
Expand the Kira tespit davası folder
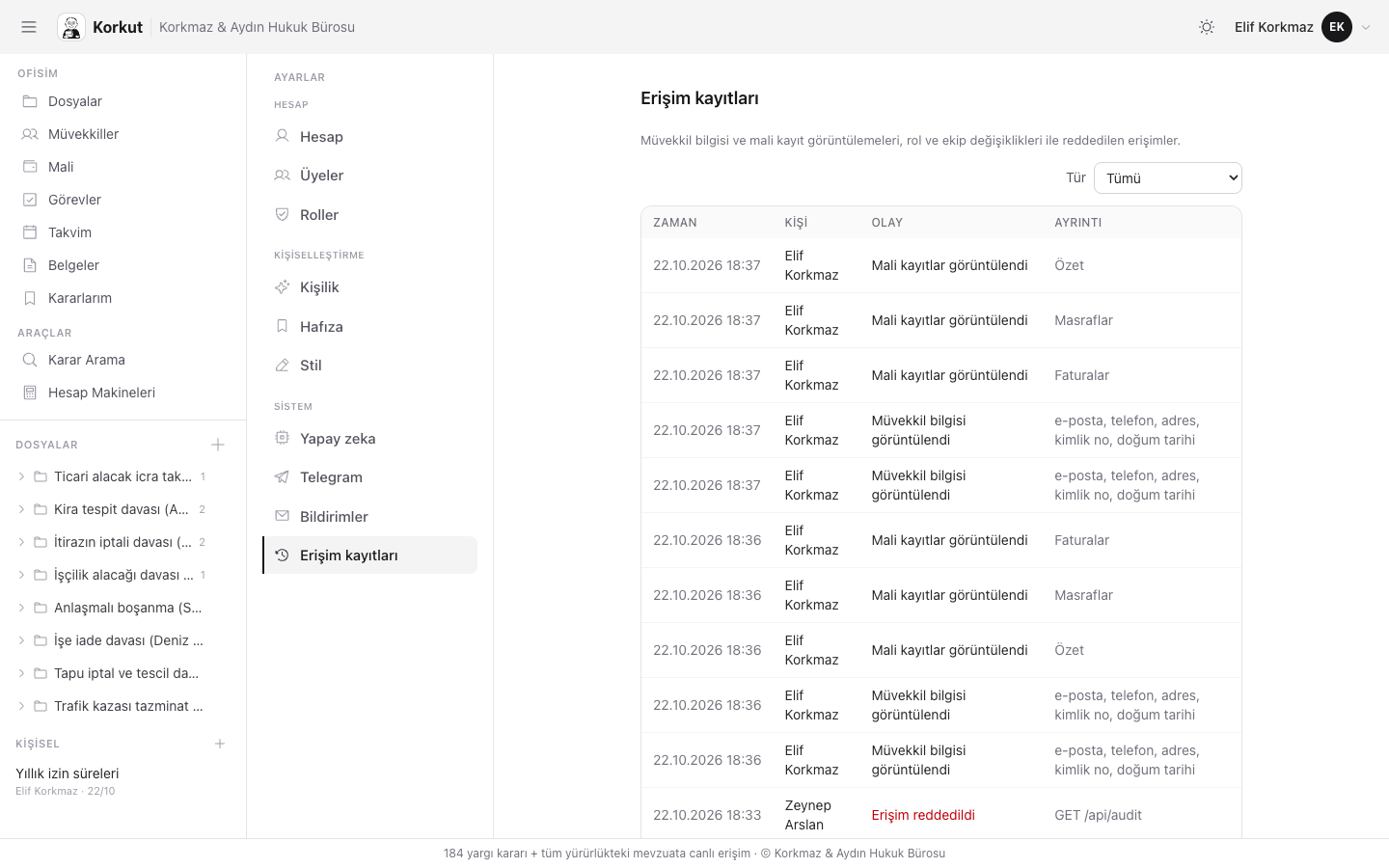21,509
